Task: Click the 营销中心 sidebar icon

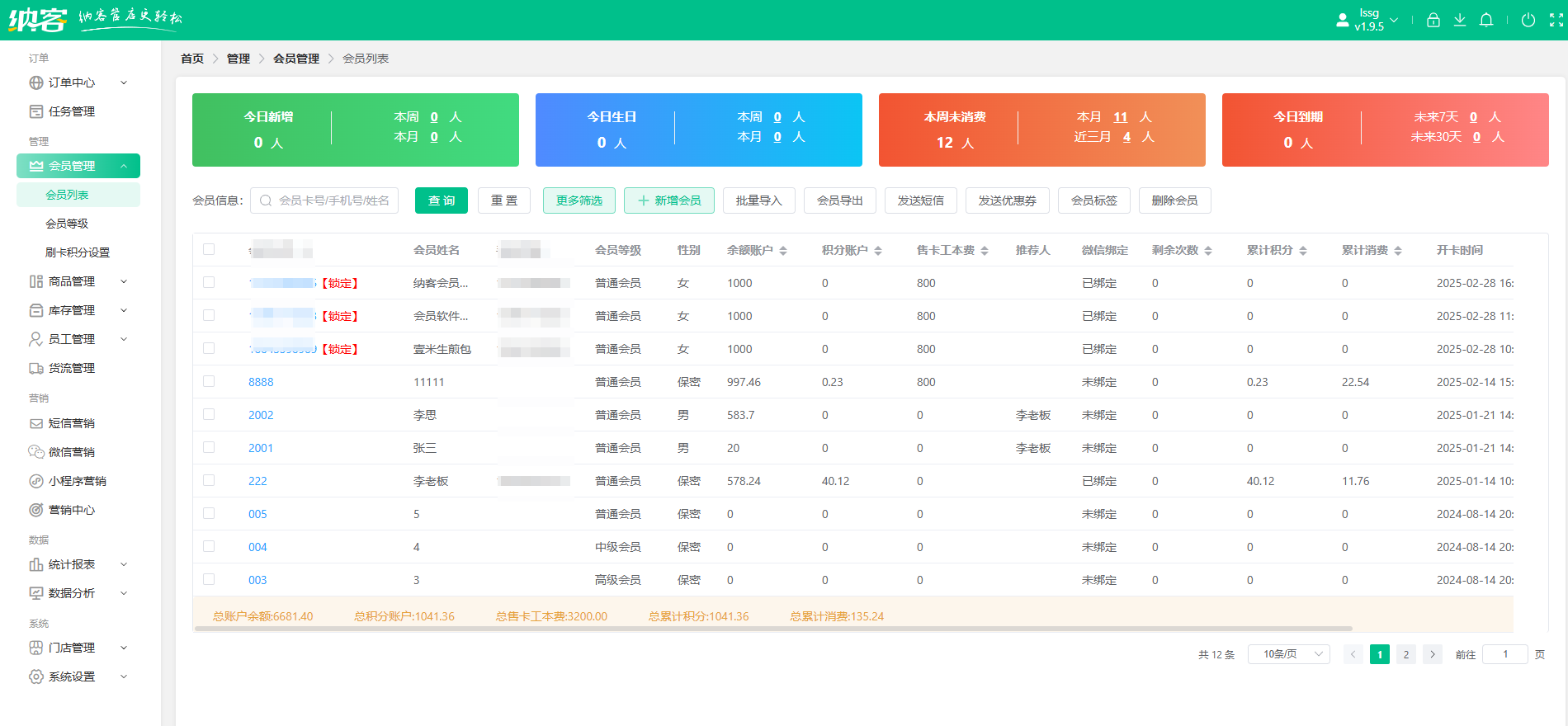Action: [36, 510]
